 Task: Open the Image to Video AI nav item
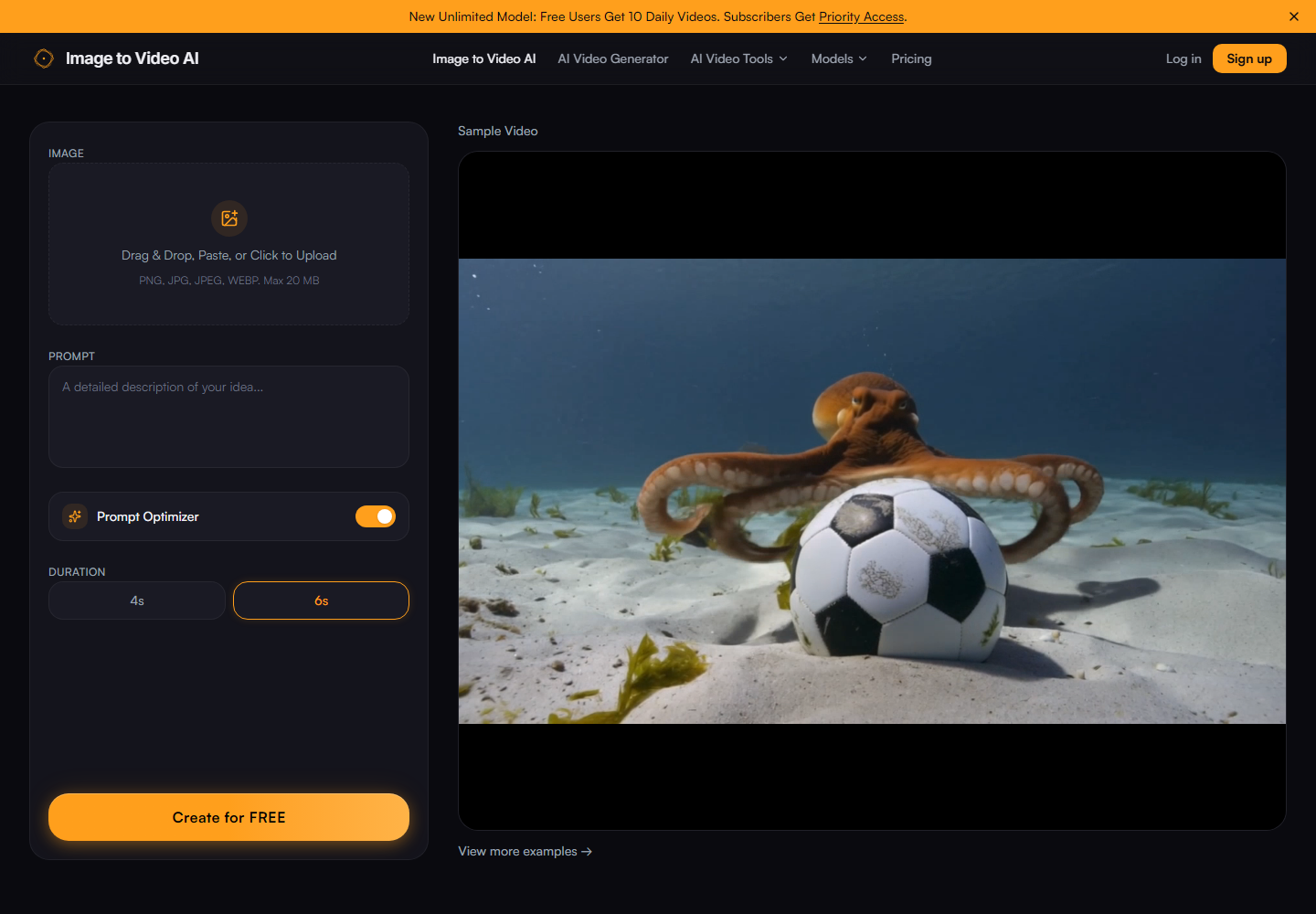tap(484, 58)
